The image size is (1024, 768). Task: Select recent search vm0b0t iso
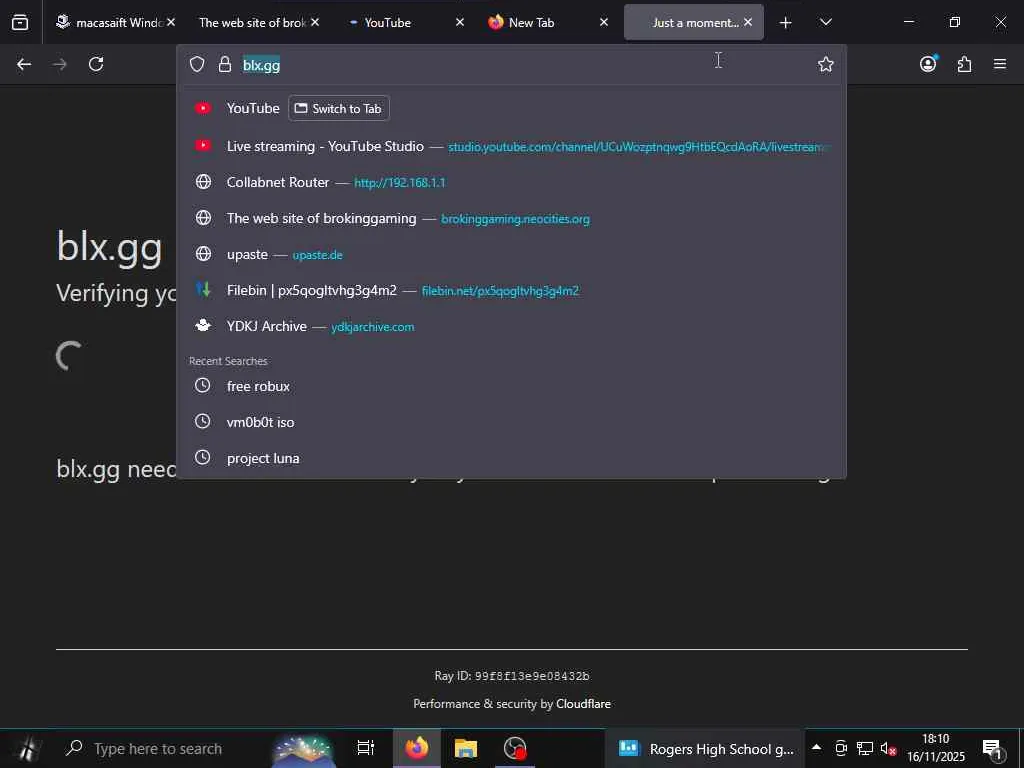pyautogui.click(x=511, y=422)
